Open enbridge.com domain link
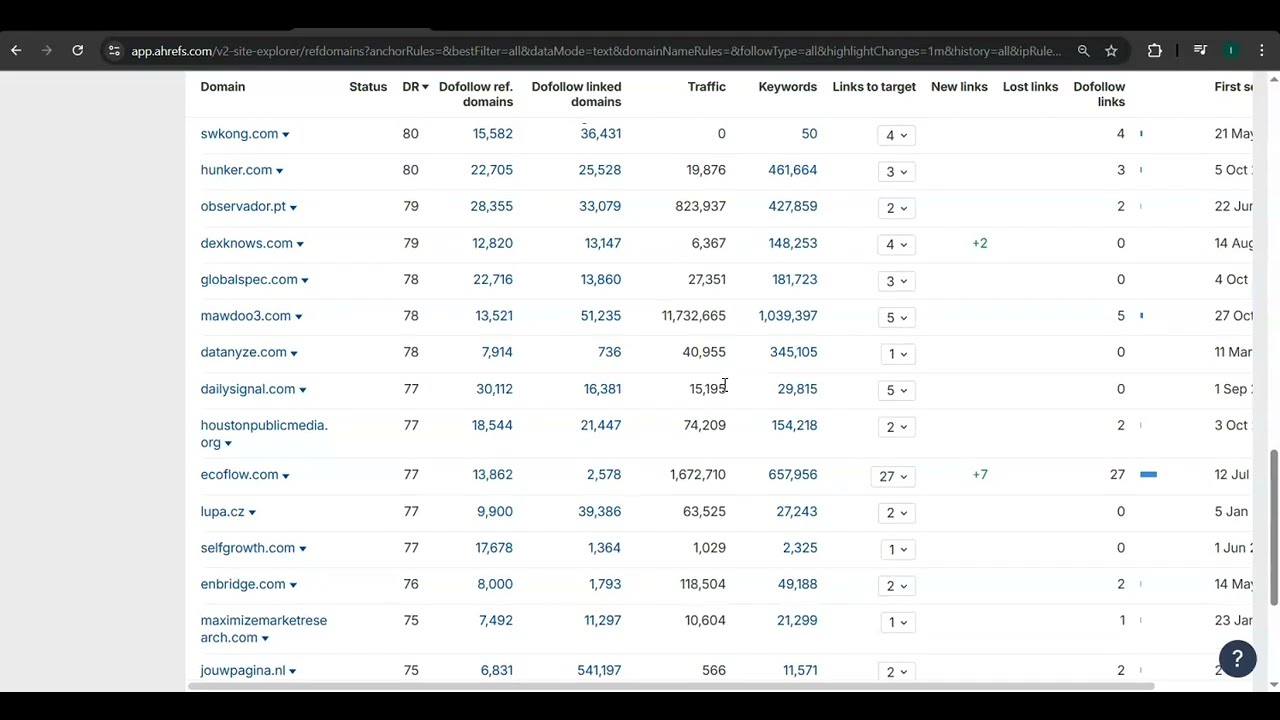The image size is (1280, 720). click(242, 584)
